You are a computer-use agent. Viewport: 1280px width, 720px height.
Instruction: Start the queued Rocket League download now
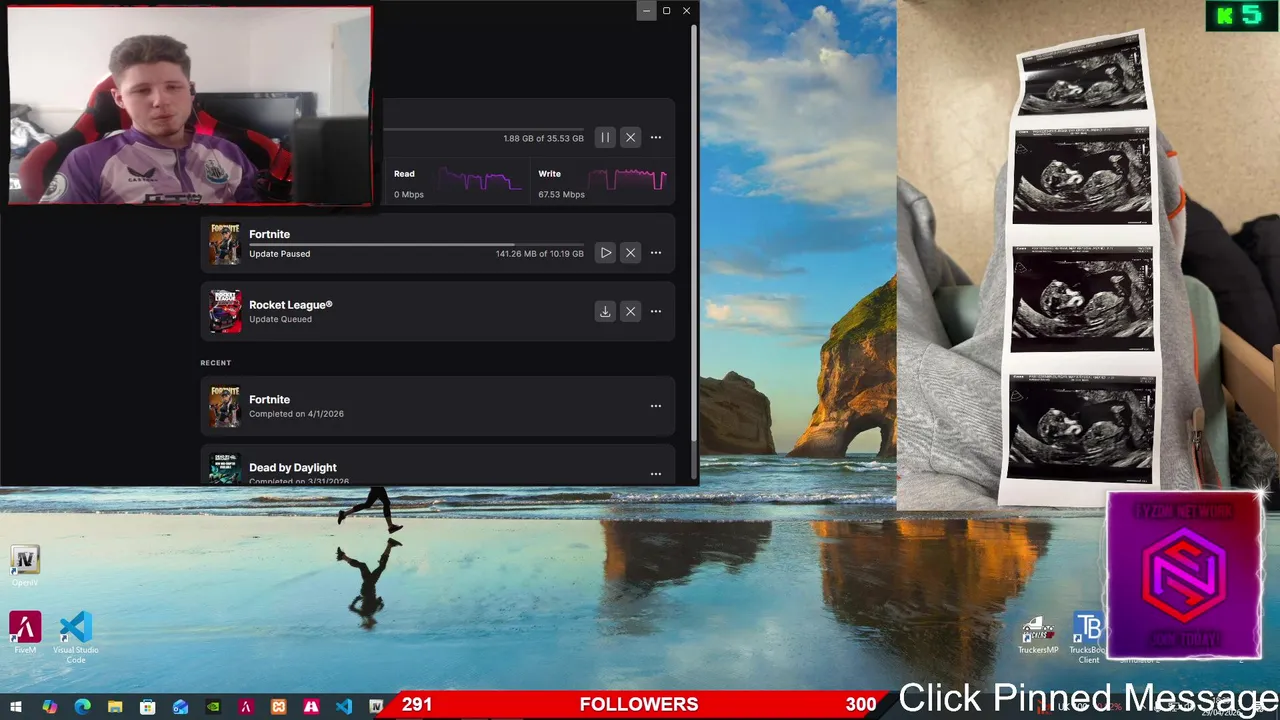(605, 311)
